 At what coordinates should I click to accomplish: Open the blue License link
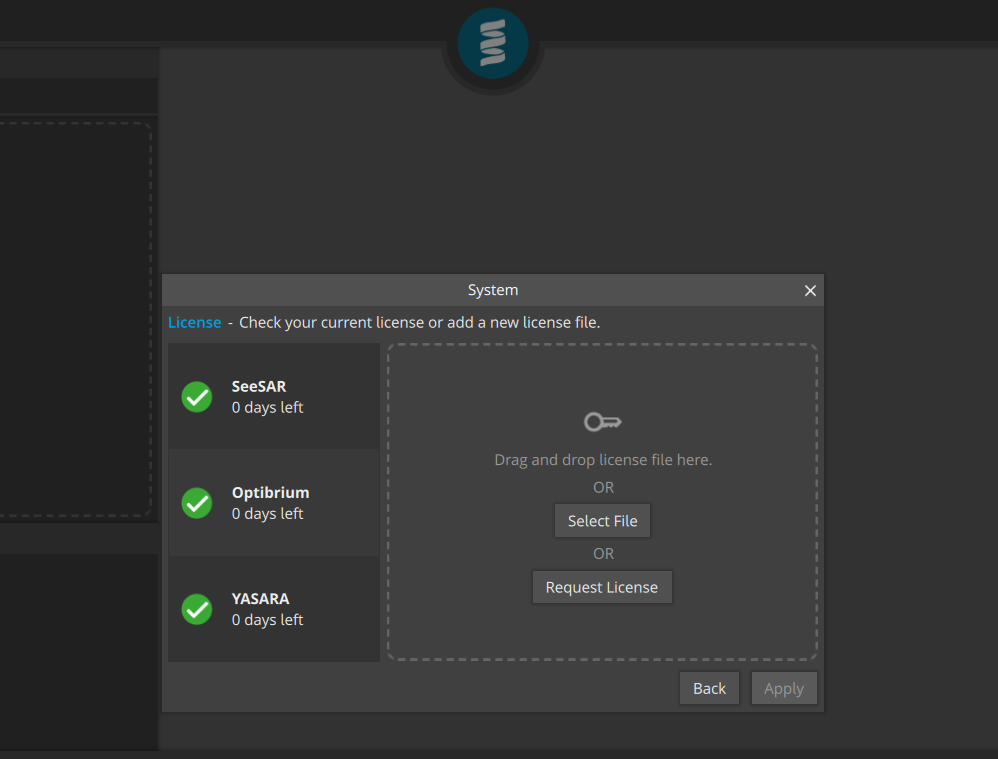click(x=194, y=322)
